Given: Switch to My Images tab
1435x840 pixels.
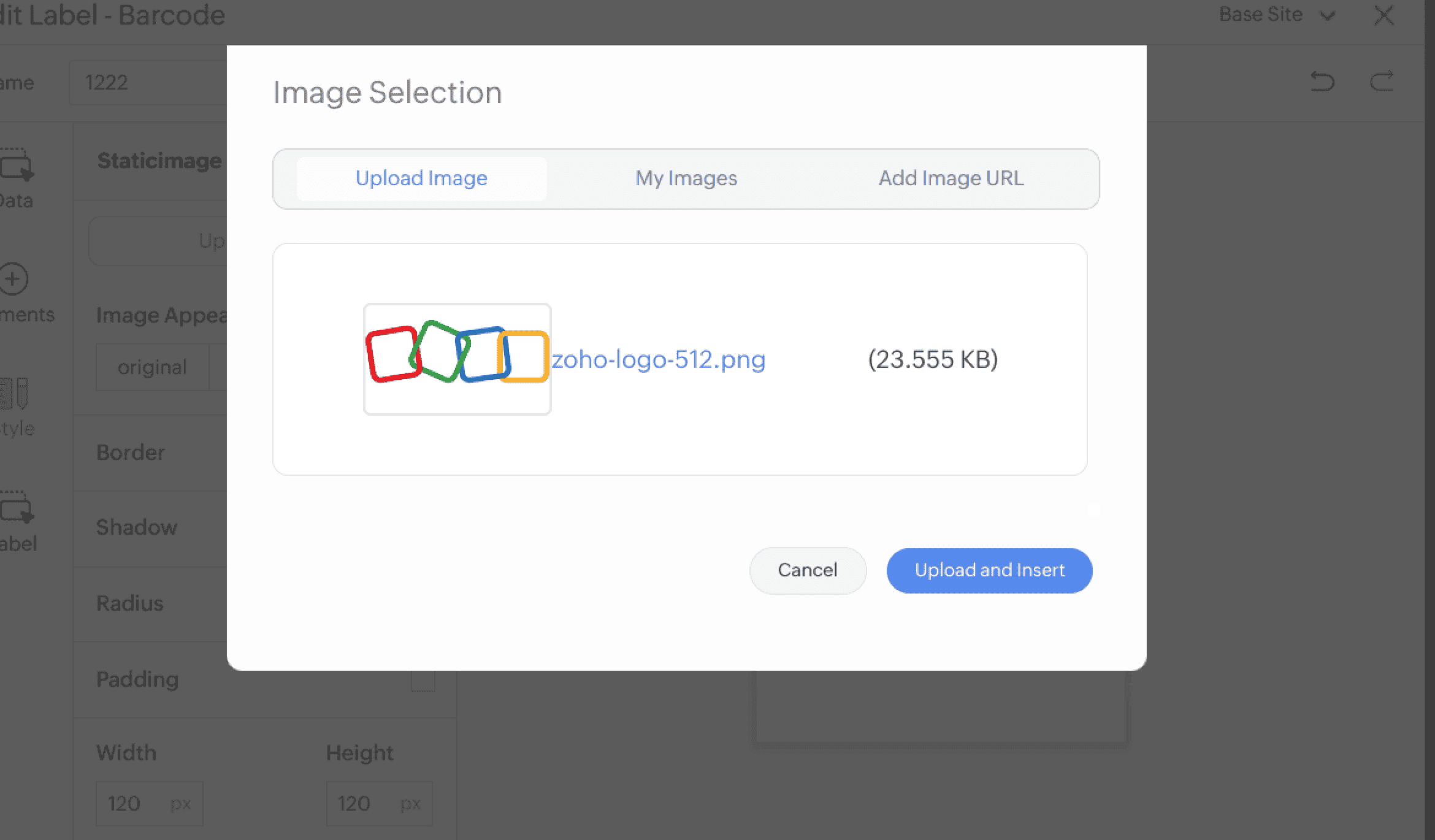Looking at the screenshot, I should tap(686, 178).
